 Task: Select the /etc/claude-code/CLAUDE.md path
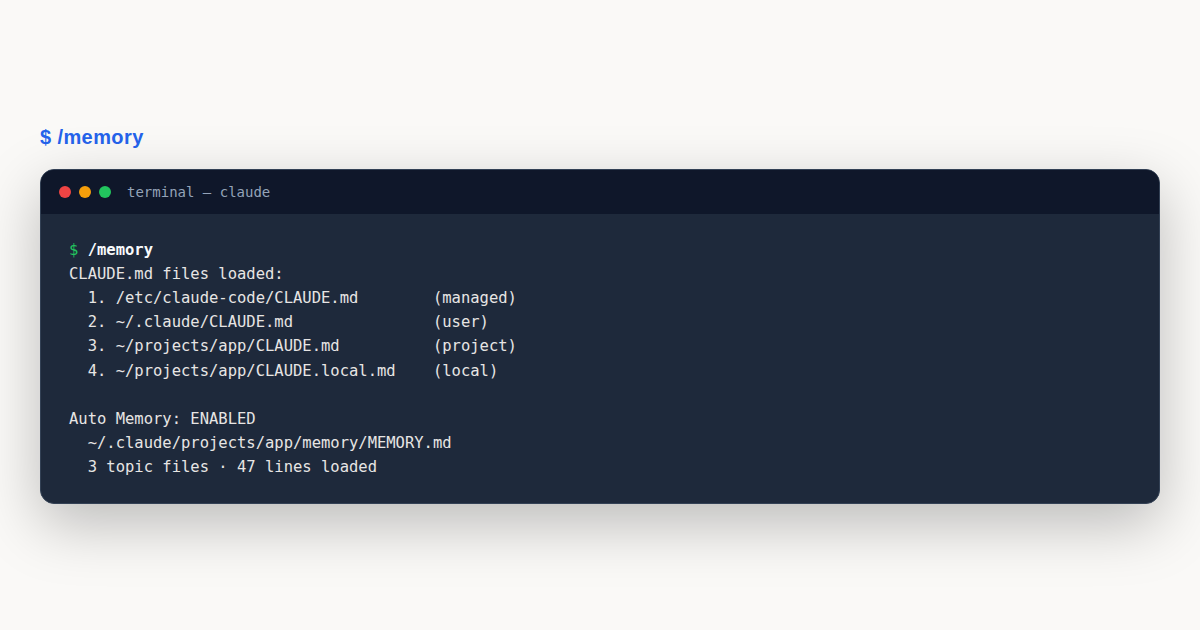point(237,298)
